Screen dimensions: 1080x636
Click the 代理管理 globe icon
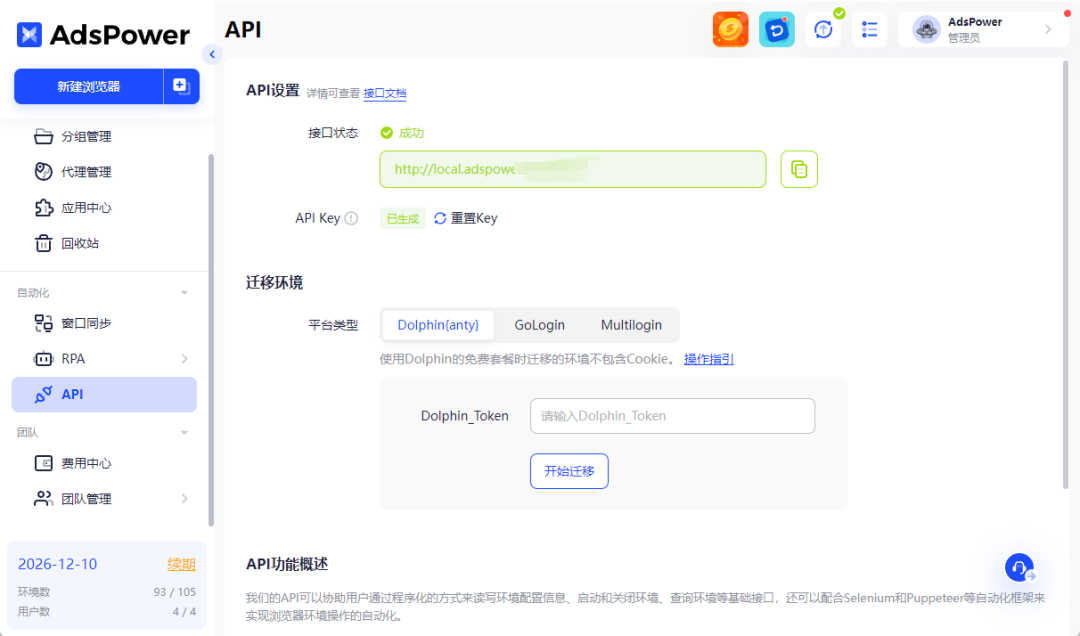pos(43,172)
